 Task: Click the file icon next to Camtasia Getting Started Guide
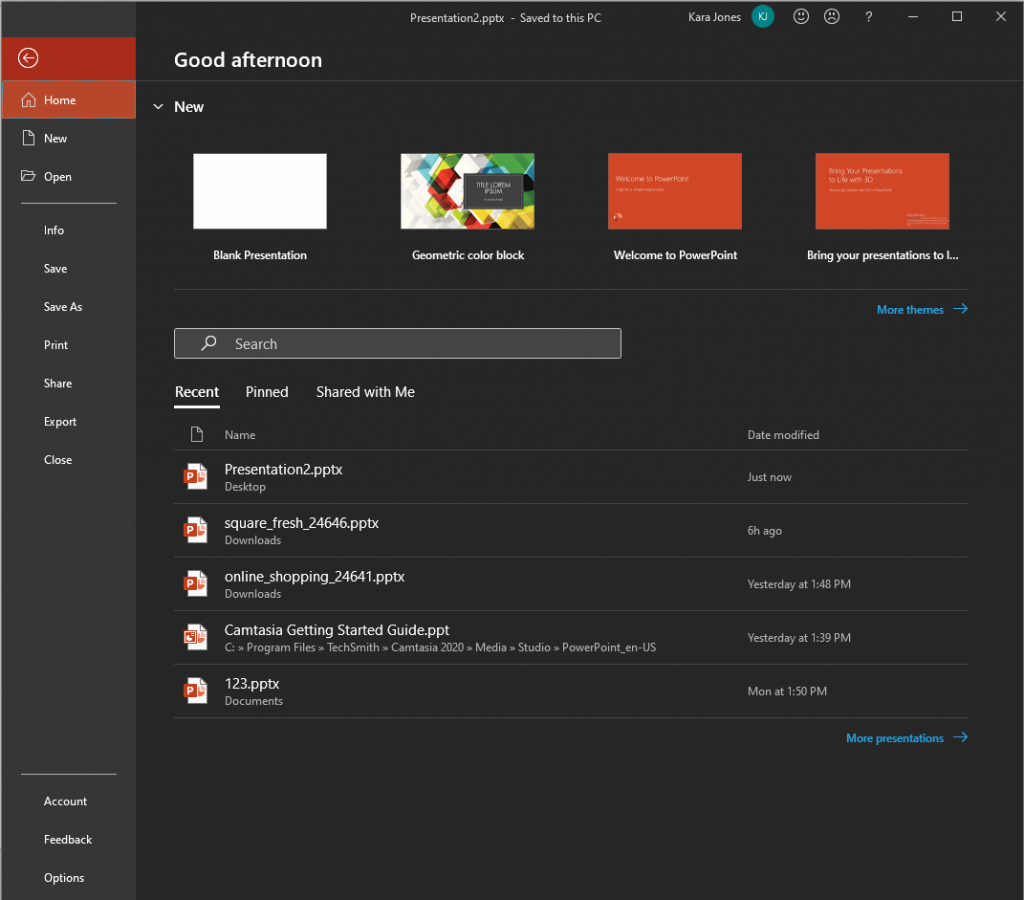point(195,637)
